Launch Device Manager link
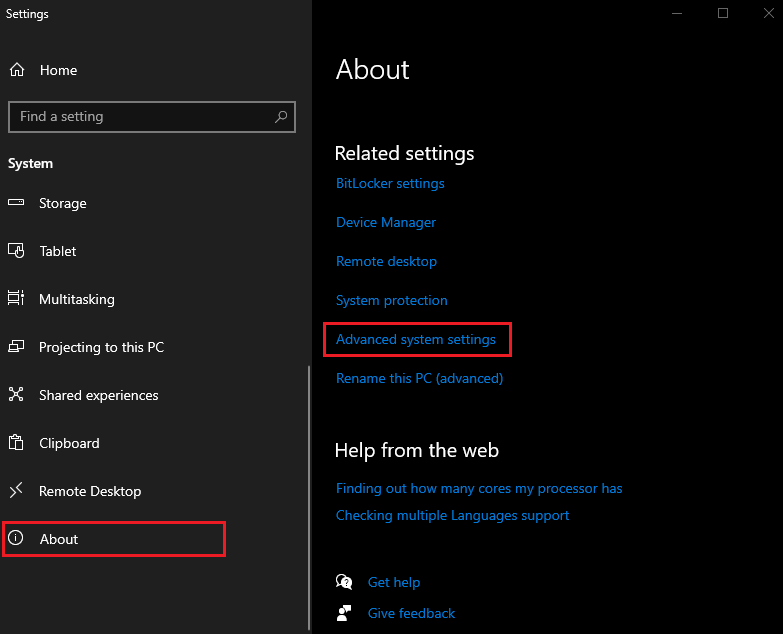This screenshot has height=634, width=783. pyautogui.click(x=386, y=223)
